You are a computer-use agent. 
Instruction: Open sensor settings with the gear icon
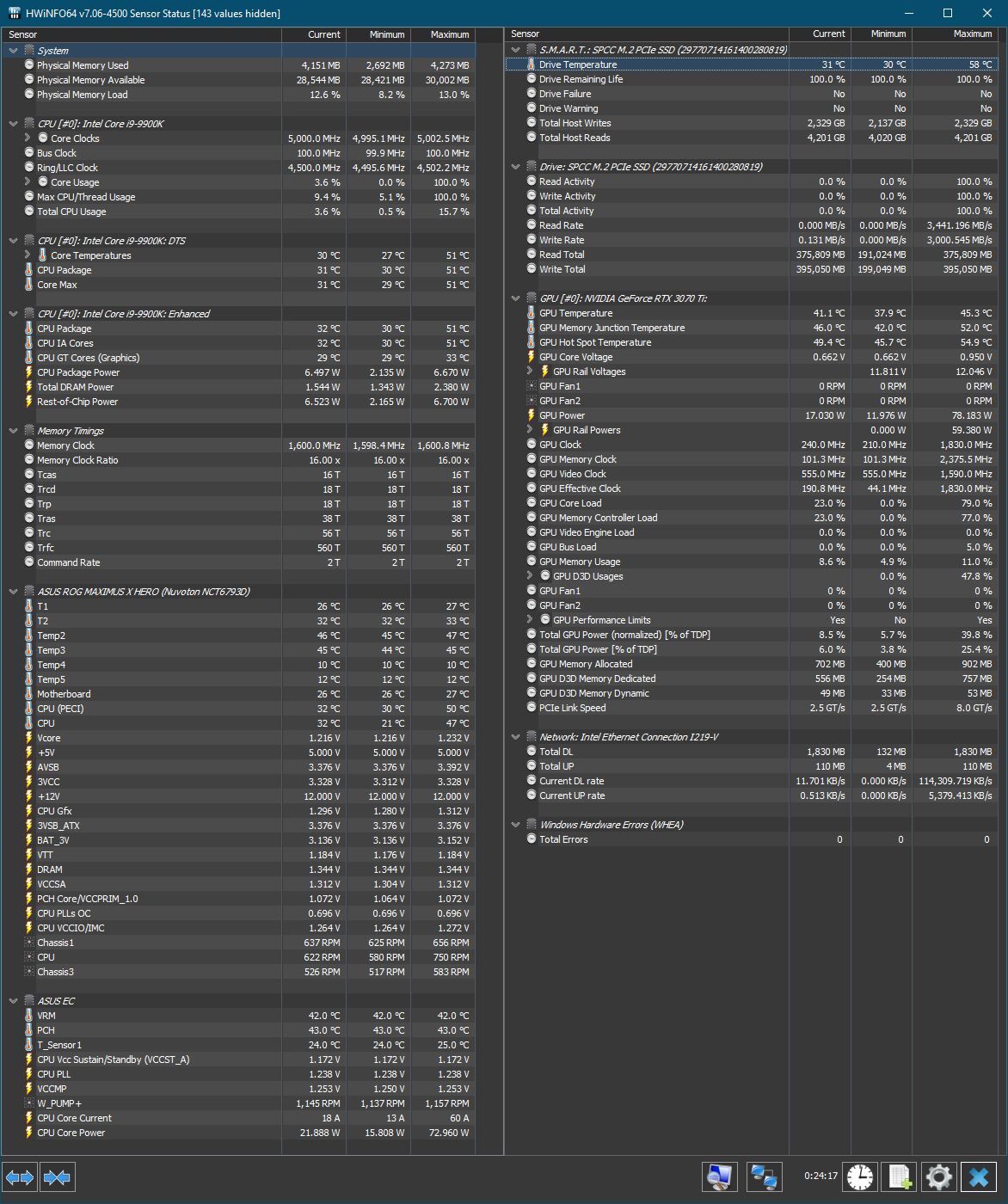[938, 1176]
